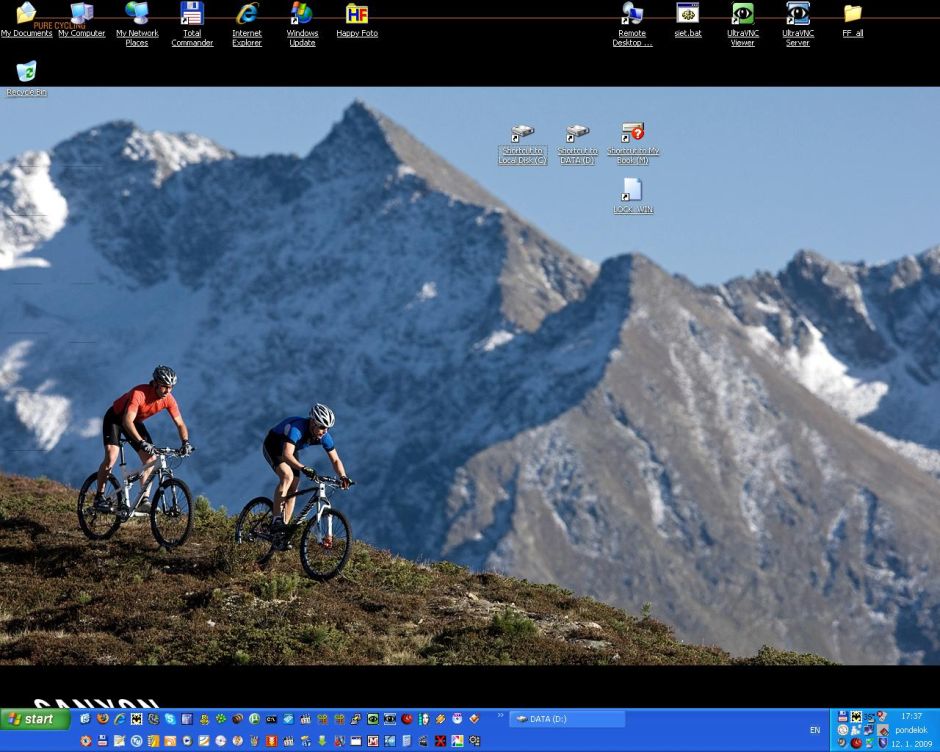This screenshot has height=752, width=940.
Task: Open the FF_all folder
Action: [x=852, y=14]
